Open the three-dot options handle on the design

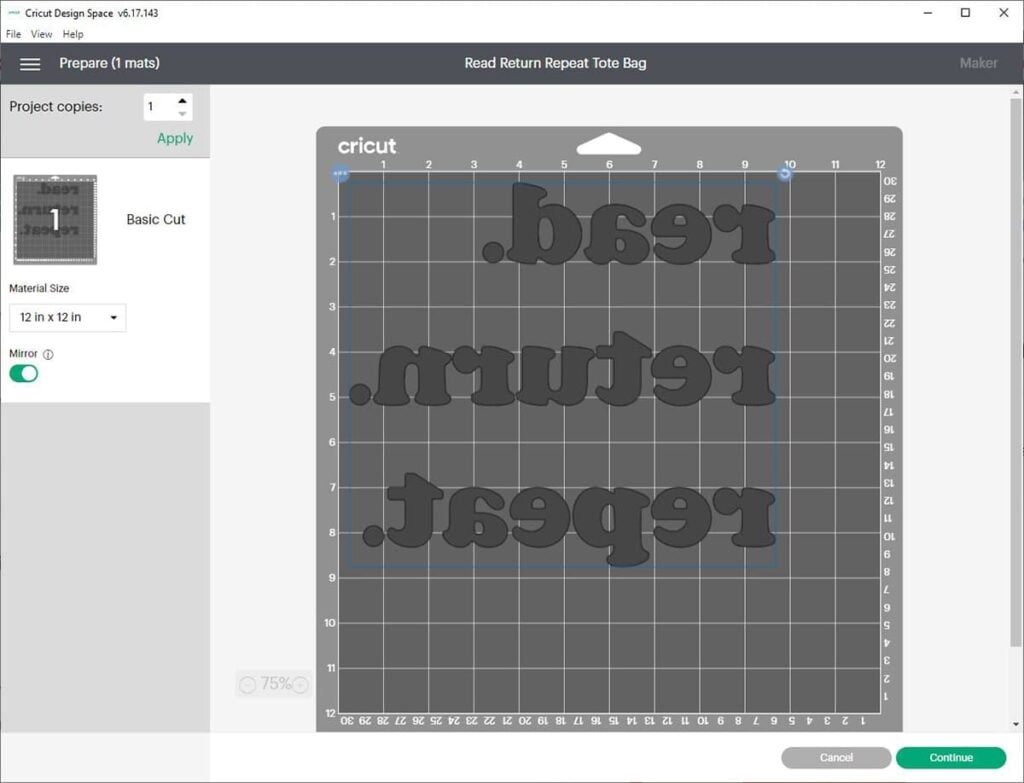340,174
